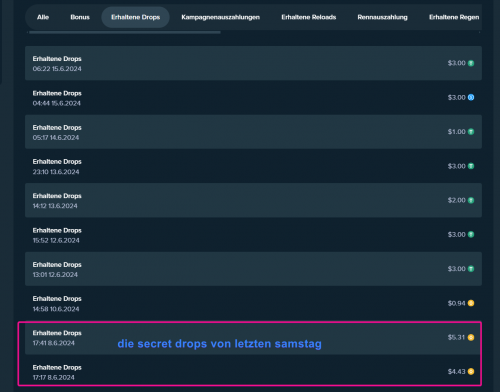Viewport: 500px width, 392px height.
Task: Click the date 15:52 12.6.2024
Action: coord(56,240)
